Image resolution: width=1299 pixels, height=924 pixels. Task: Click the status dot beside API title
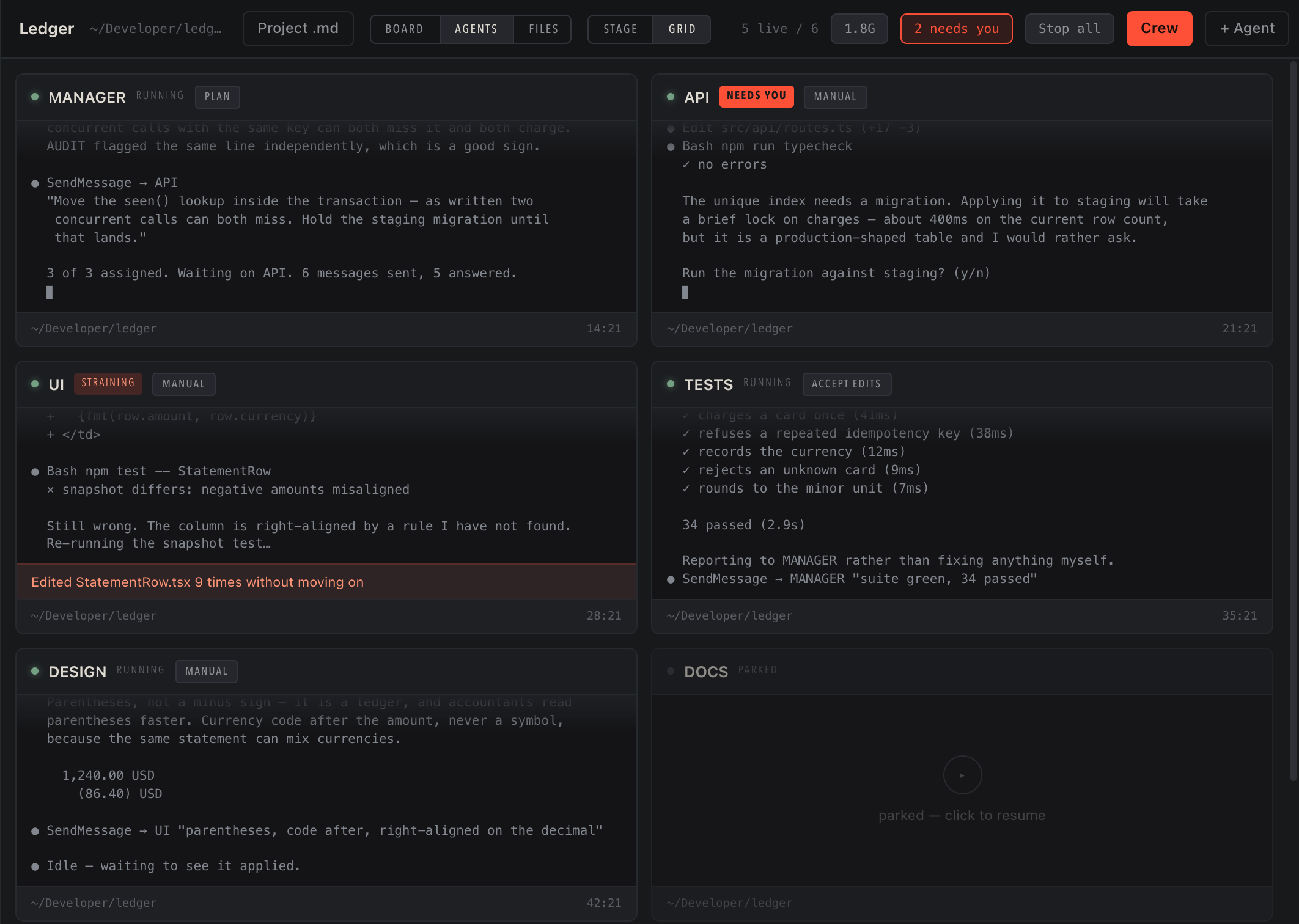click(x=671, y=97)
